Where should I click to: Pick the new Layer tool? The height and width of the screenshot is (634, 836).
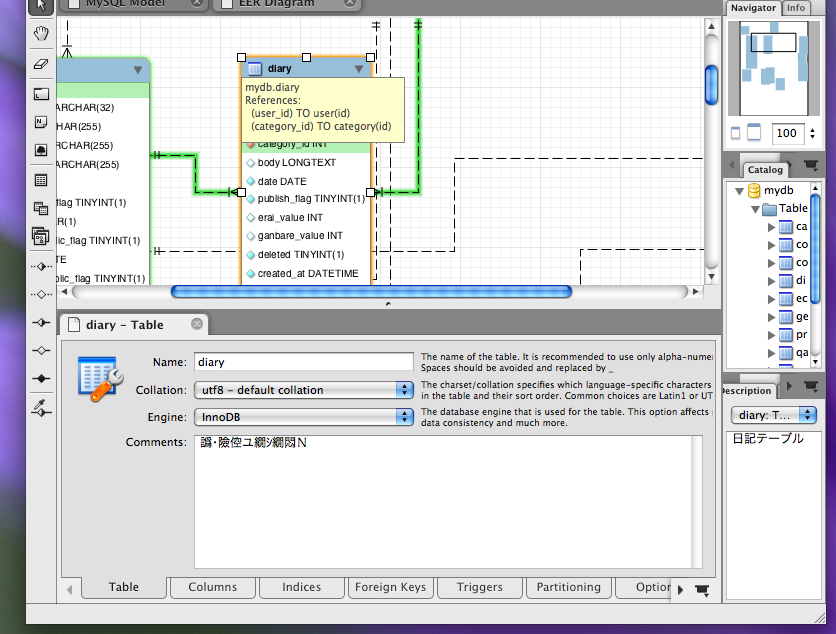click(40, 94)
